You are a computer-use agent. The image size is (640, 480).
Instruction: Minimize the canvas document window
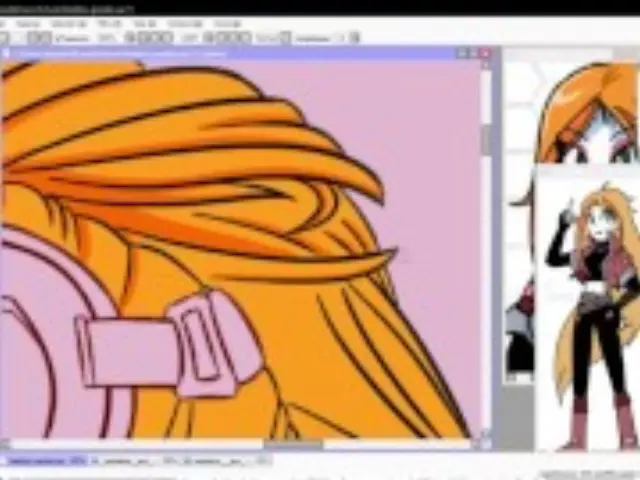(x=462, y=53)
